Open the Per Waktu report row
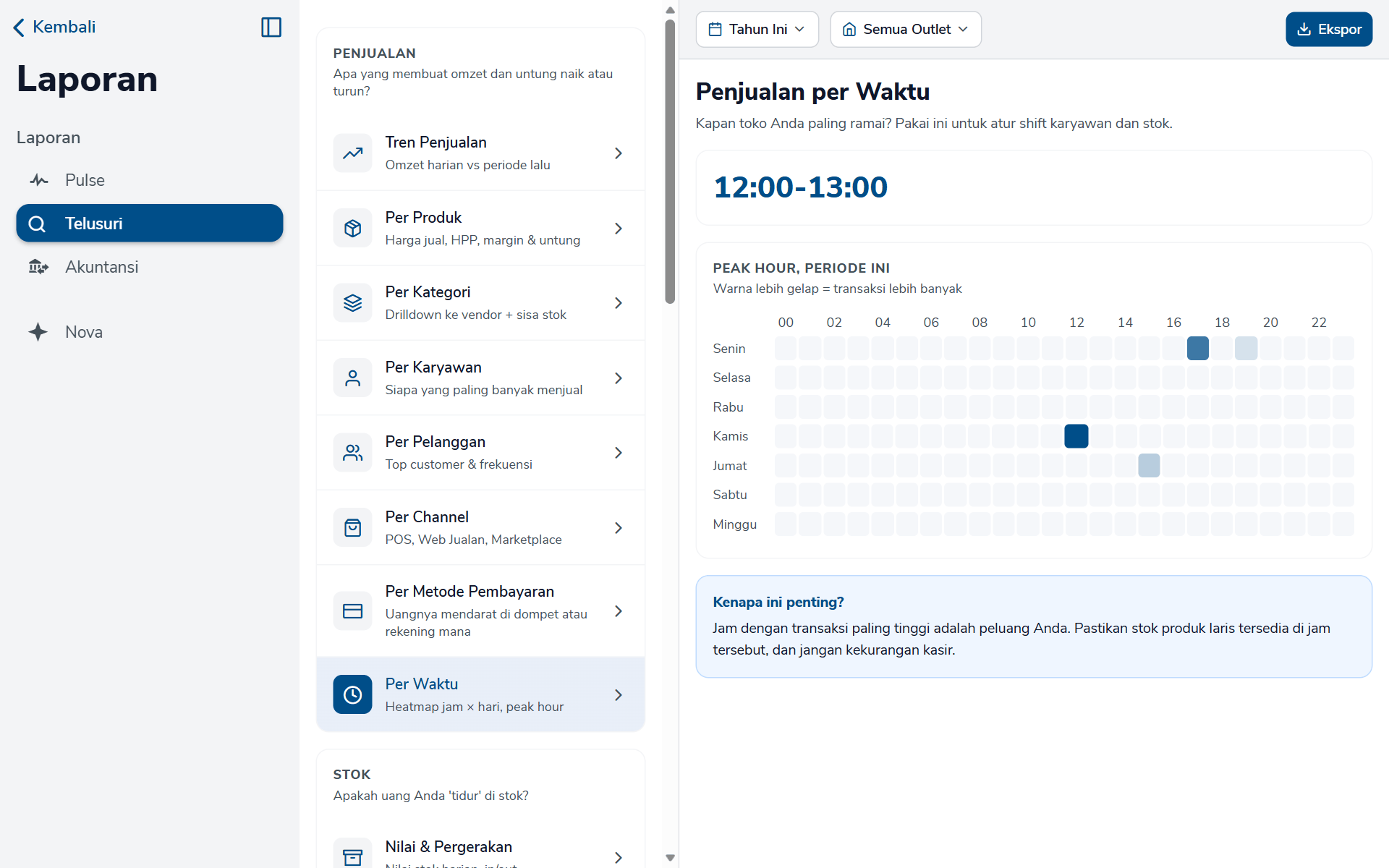Image resolution: width=1389 pixels, height=868 pixels. pyautogui.click(x=480, y=695)
